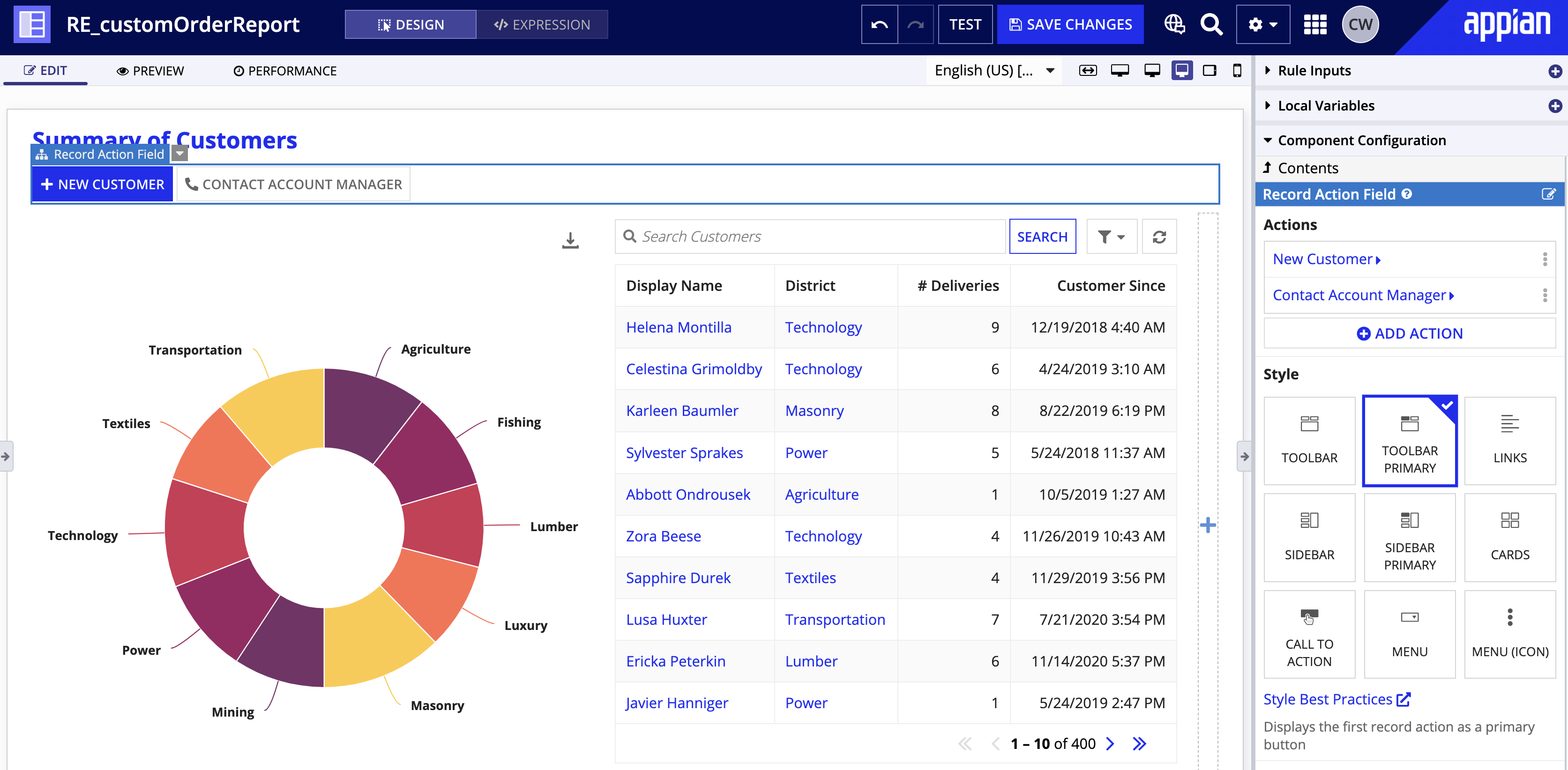Open the PREVIEW tab
The width and height of the screenshot is (1568, 770).
(x=150, y=71)
